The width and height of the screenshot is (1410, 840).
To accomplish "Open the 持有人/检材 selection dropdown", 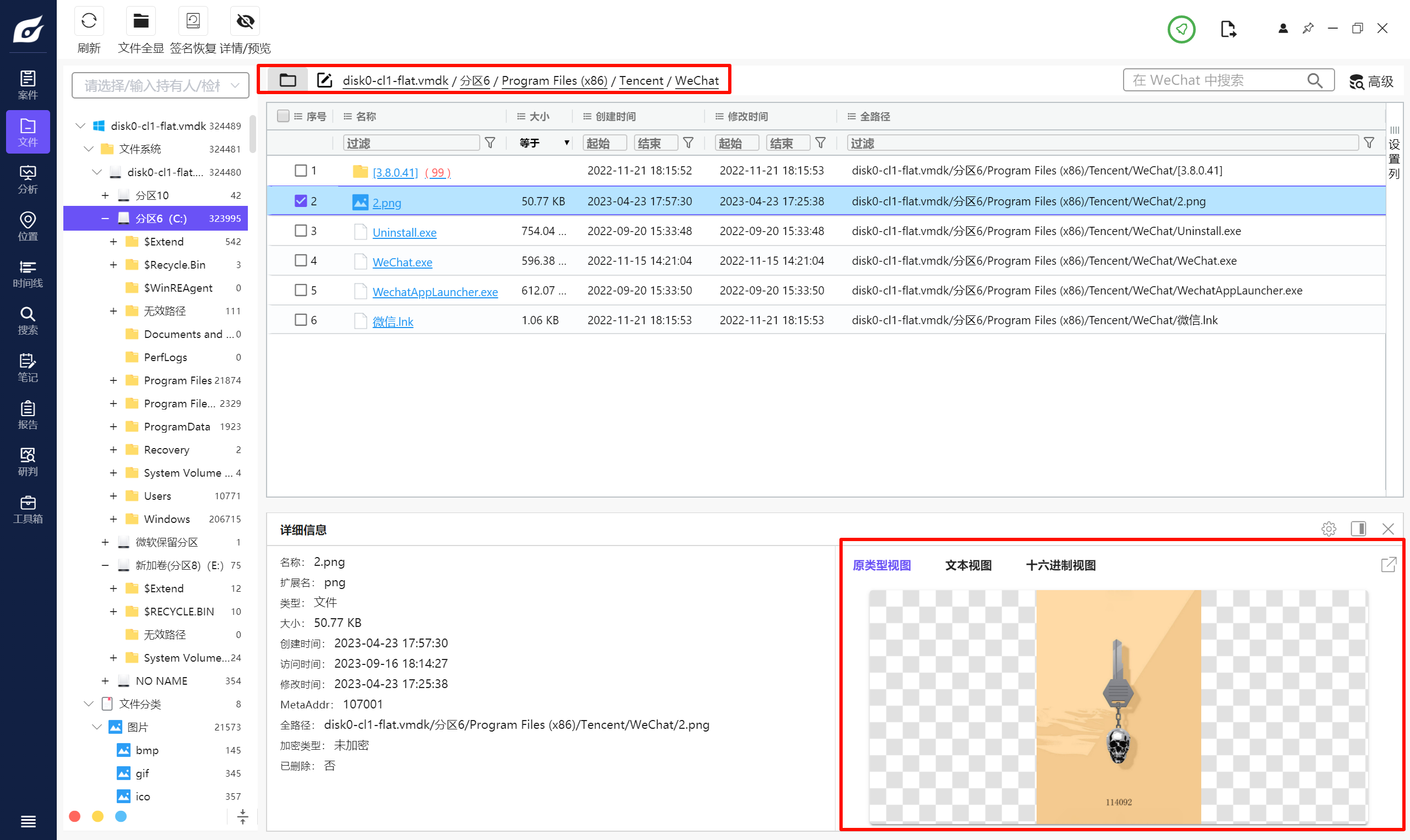I will click(x=160, y=85).
